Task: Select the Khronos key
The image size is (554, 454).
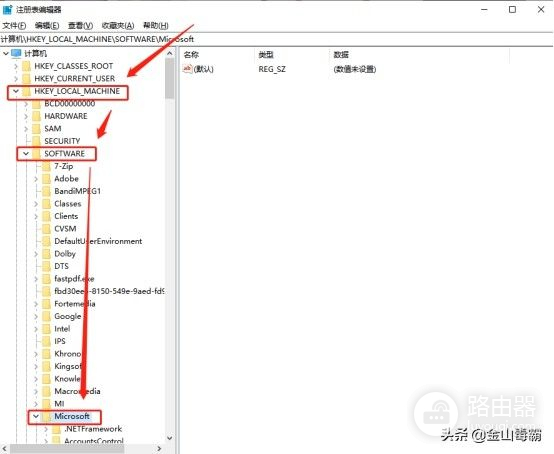Action: (x=67, y=354)
